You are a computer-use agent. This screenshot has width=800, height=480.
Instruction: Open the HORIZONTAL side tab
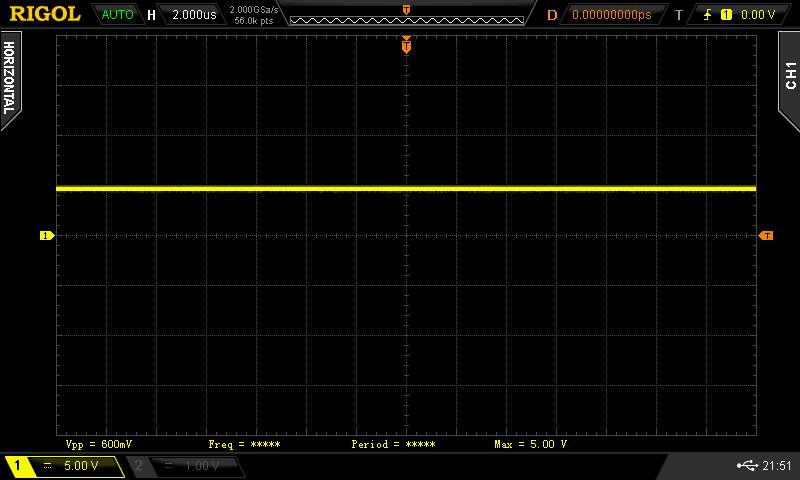10,77
